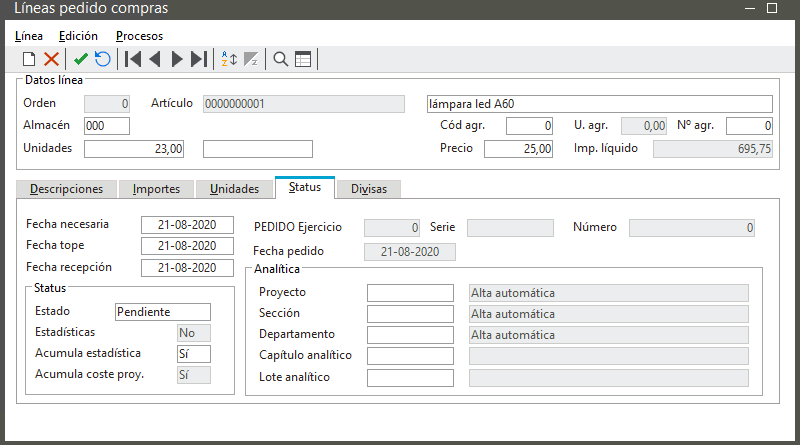Click Proyecto's Alta automática description
The image size is (800, 445).
click(609, 293)
